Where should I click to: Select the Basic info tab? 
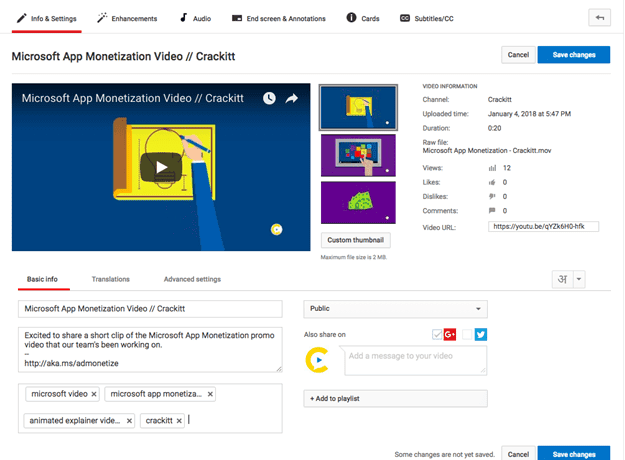42,279
